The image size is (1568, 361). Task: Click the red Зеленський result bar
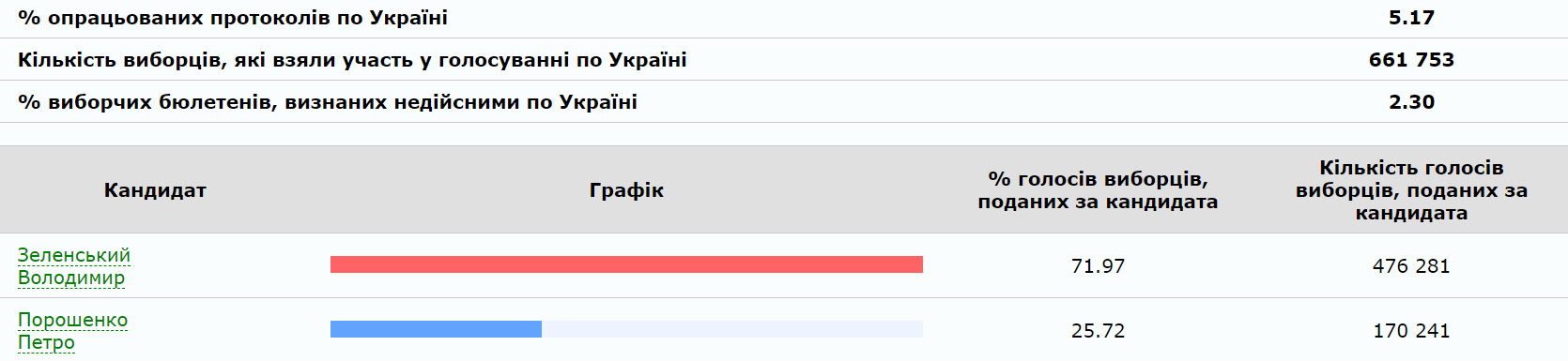626,264
